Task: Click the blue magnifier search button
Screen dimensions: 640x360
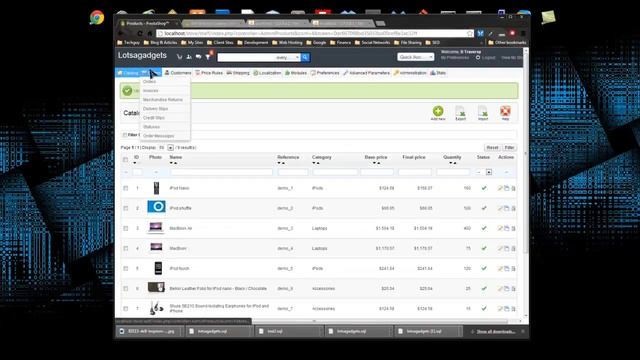Action: [305, 57]
